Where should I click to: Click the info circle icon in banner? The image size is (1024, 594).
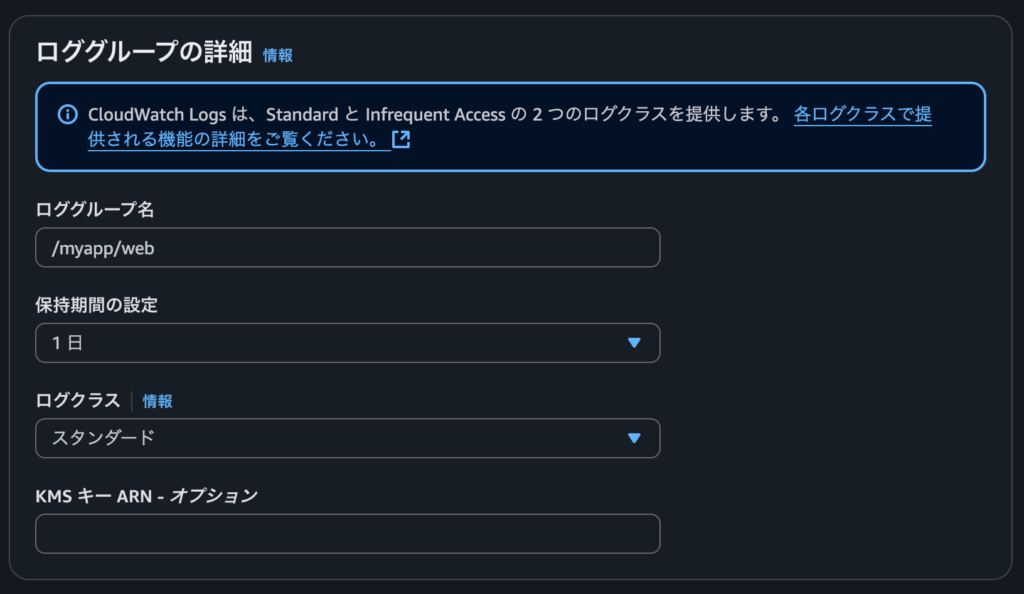[x=67, y=115]
